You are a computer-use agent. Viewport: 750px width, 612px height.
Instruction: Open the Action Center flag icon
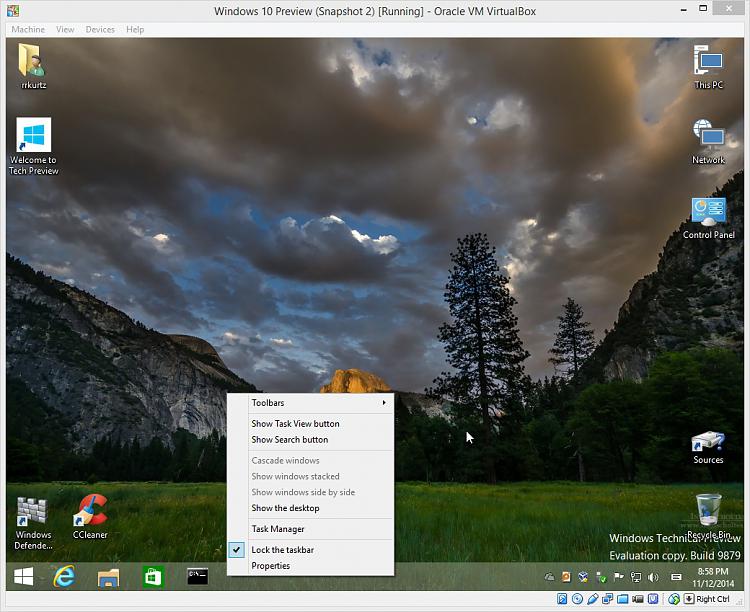pyautogui.click(x=618, y=577)
